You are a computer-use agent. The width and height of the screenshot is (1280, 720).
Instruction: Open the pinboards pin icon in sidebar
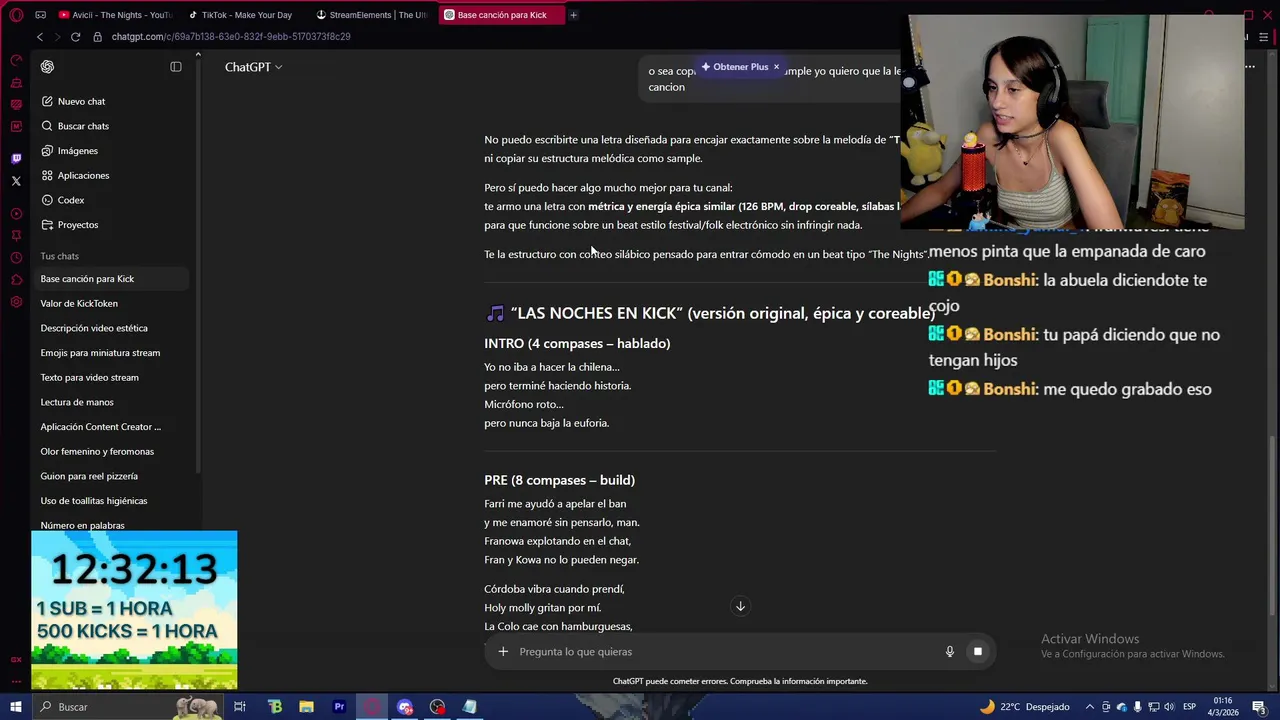pyautogui.click(x=16, y=235)
